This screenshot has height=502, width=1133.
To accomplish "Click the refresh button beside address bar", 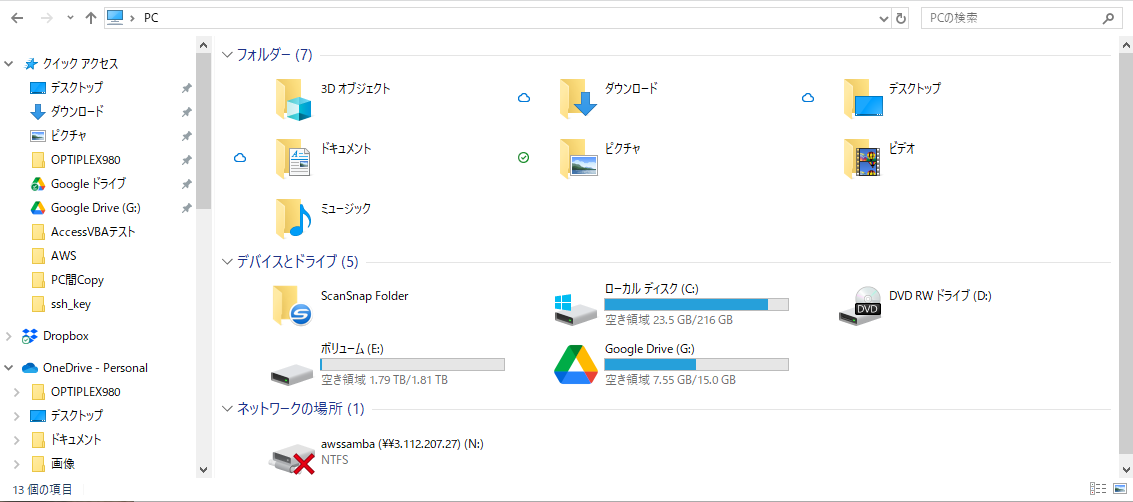I will (901, 18).
